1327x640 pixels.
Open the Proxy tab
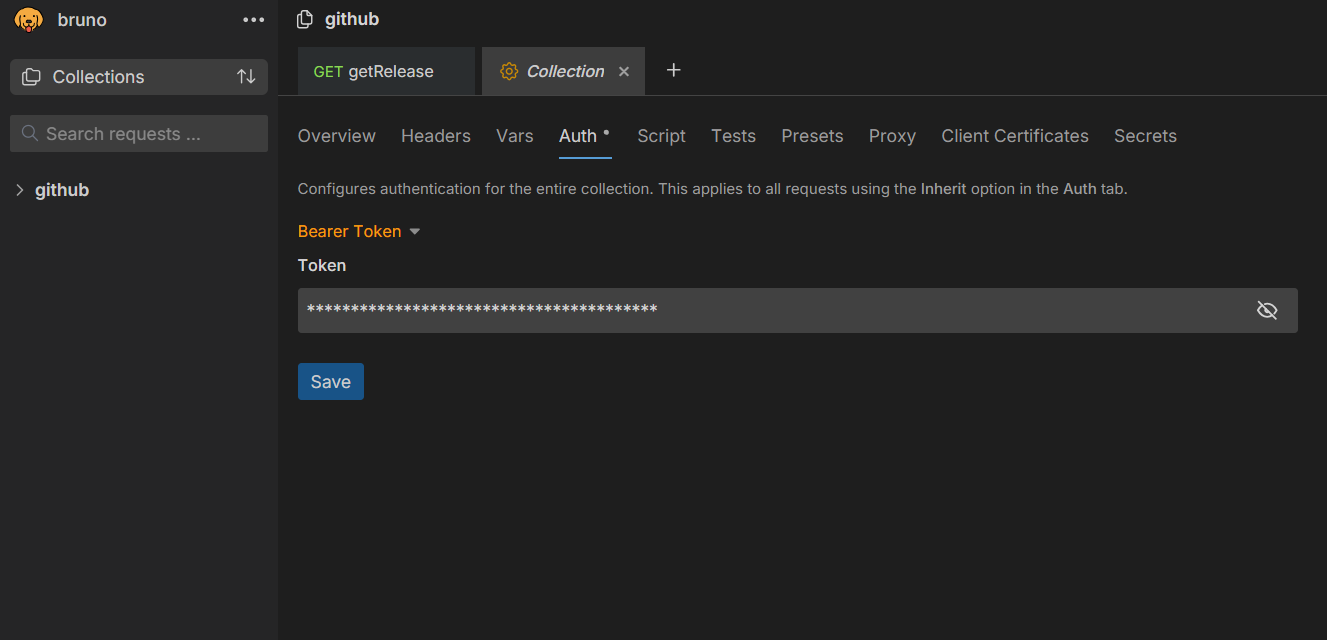892,136
